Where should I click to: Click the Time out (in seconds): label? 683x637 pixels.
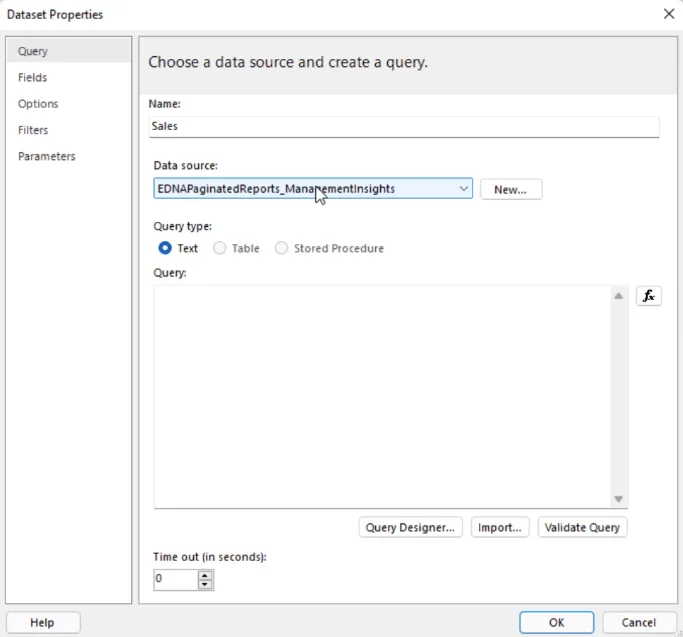point(210,557)
